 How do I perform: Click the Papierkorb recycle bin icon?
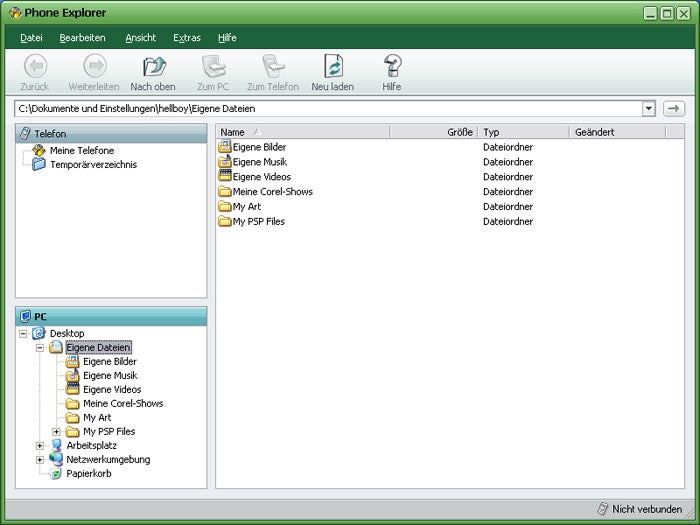tap(56, 473)
